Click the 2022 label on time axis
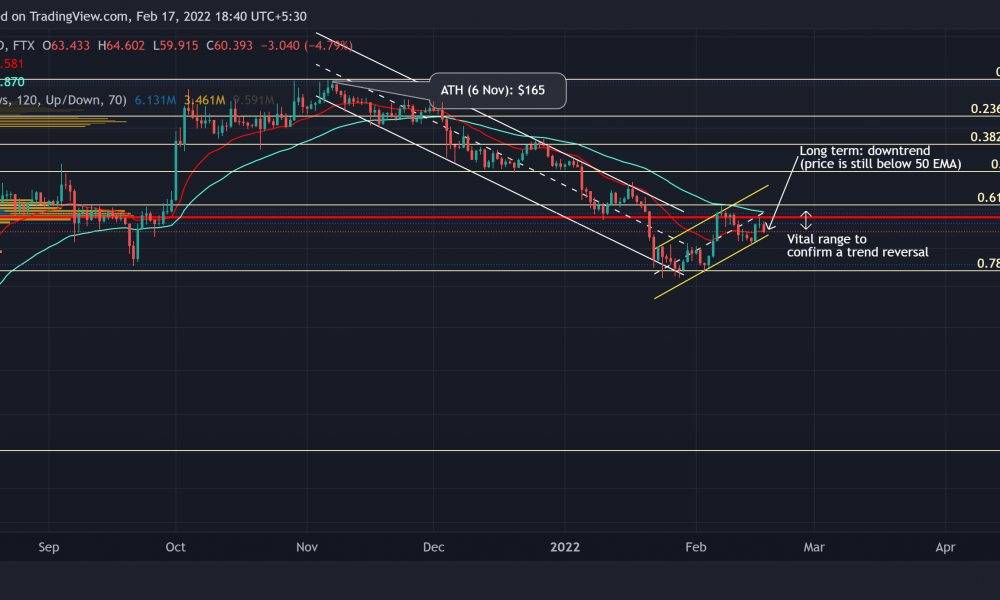 pyautogui.click(x=565, y=547)
